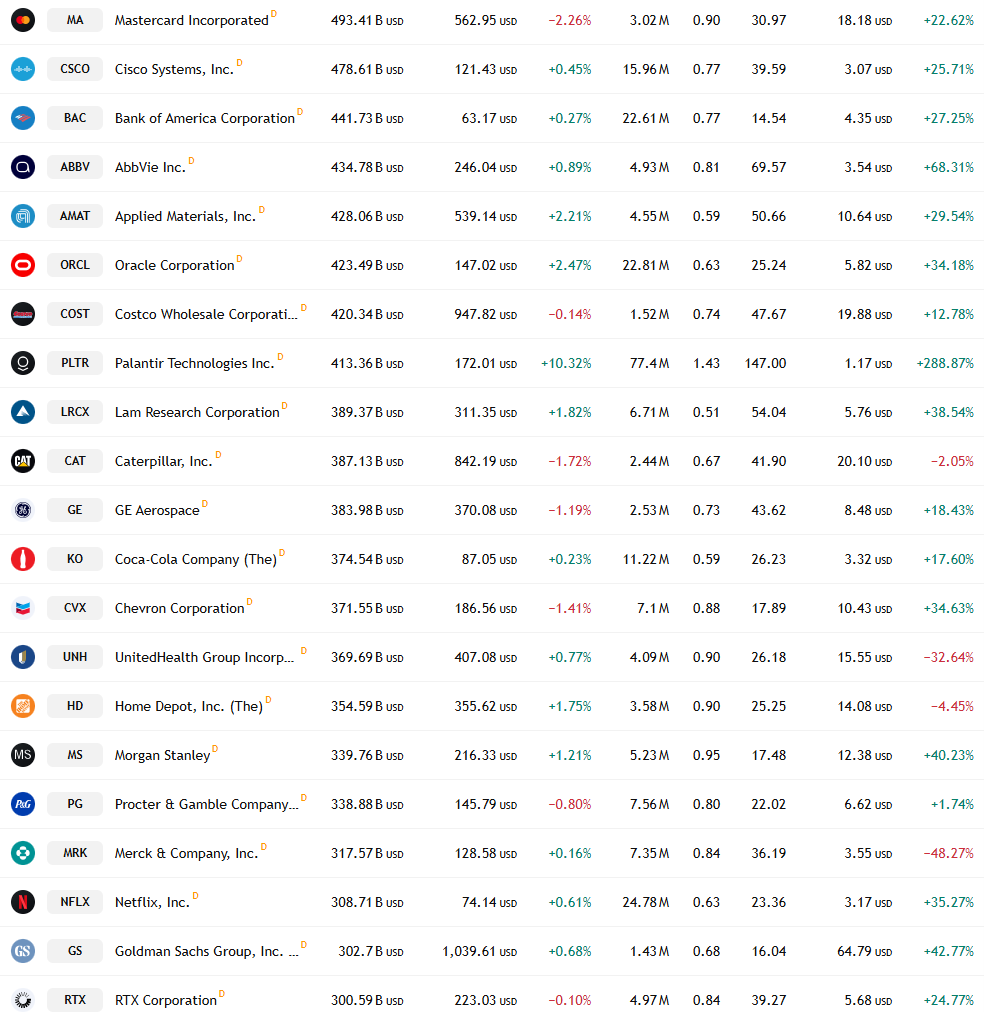Click the Netflix N logo icon

[x=23, y=902]
